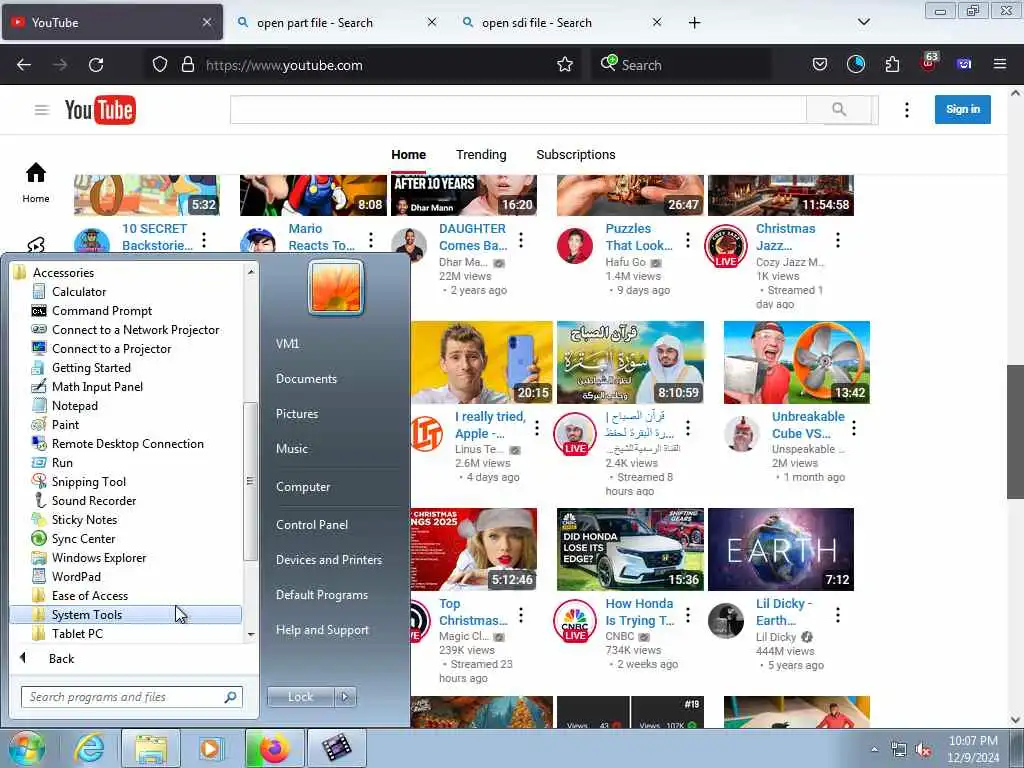Open the Firefox application menu
The width and height of the screenshot is (1024, 768).
(x=999, y=64)
